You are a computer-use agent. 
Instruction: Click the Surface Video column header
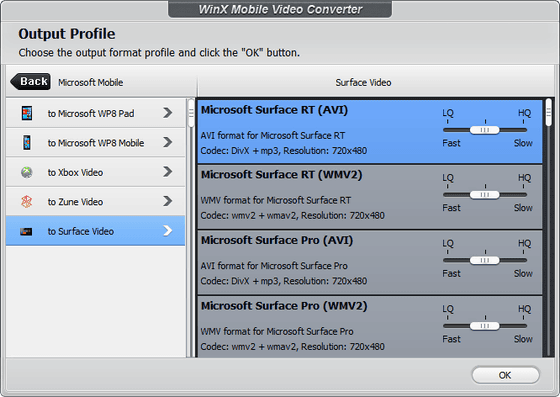click(x=363, y=82)
